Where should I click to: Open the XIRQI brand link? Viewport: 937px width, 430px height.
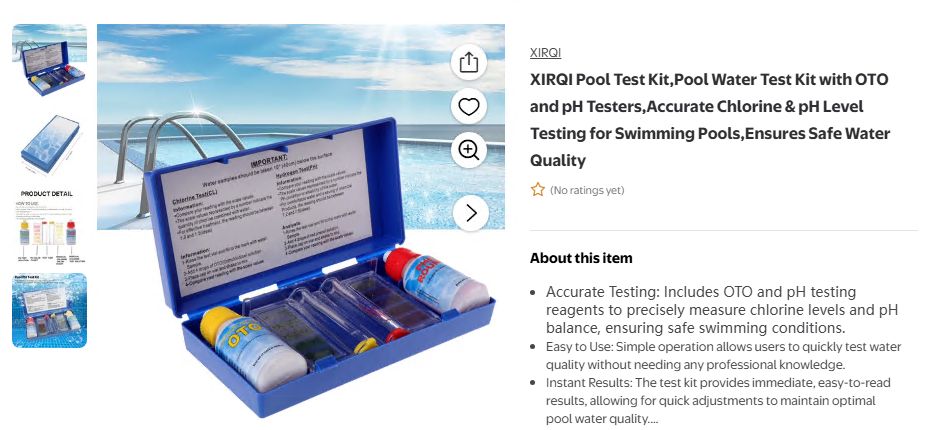[x=545, y=53]
